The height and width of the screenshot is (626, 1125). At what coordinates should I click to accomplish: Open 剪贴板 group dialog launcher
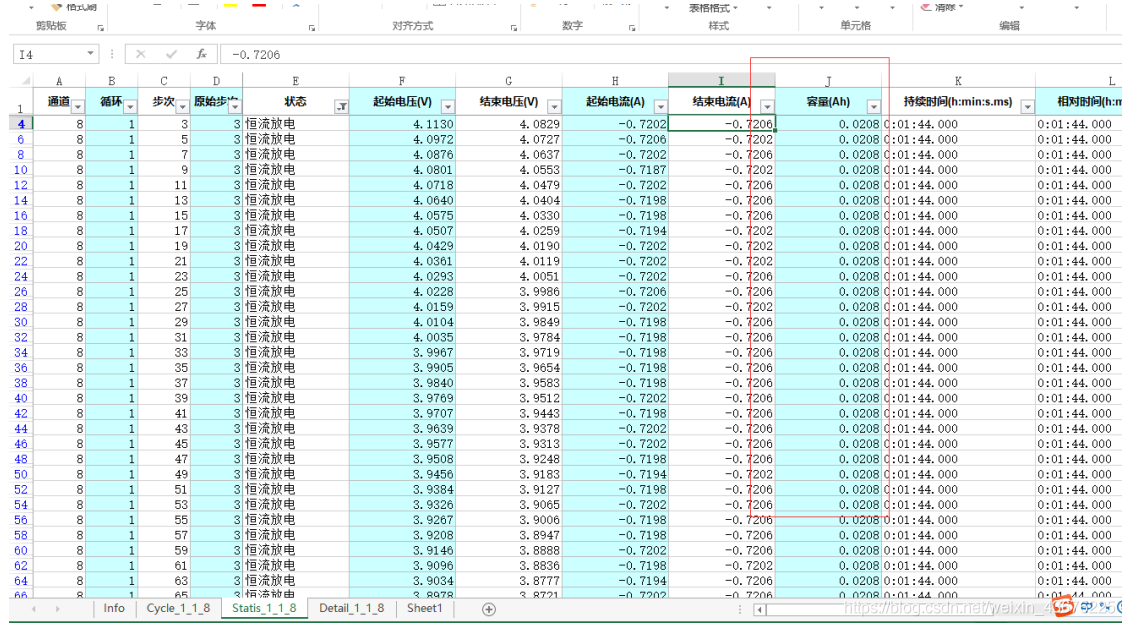pyautogui.click(x=100, y=28)
